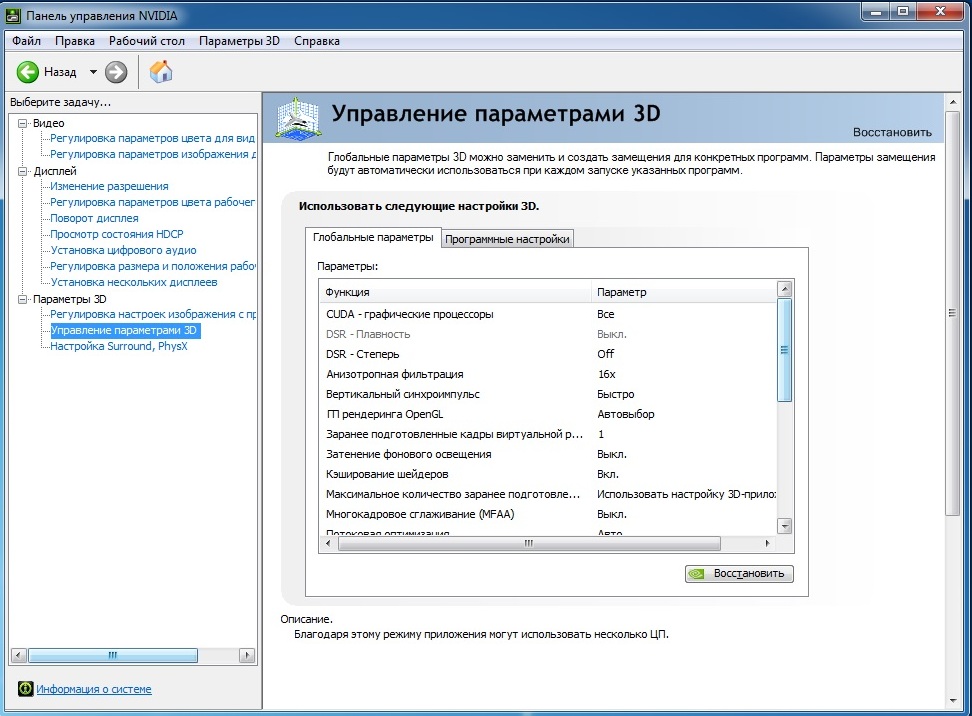Viewport: 972px width, 716px height.
Task: Click the Восстановить button with NVIDIA logo
Action: coord(739,573)
